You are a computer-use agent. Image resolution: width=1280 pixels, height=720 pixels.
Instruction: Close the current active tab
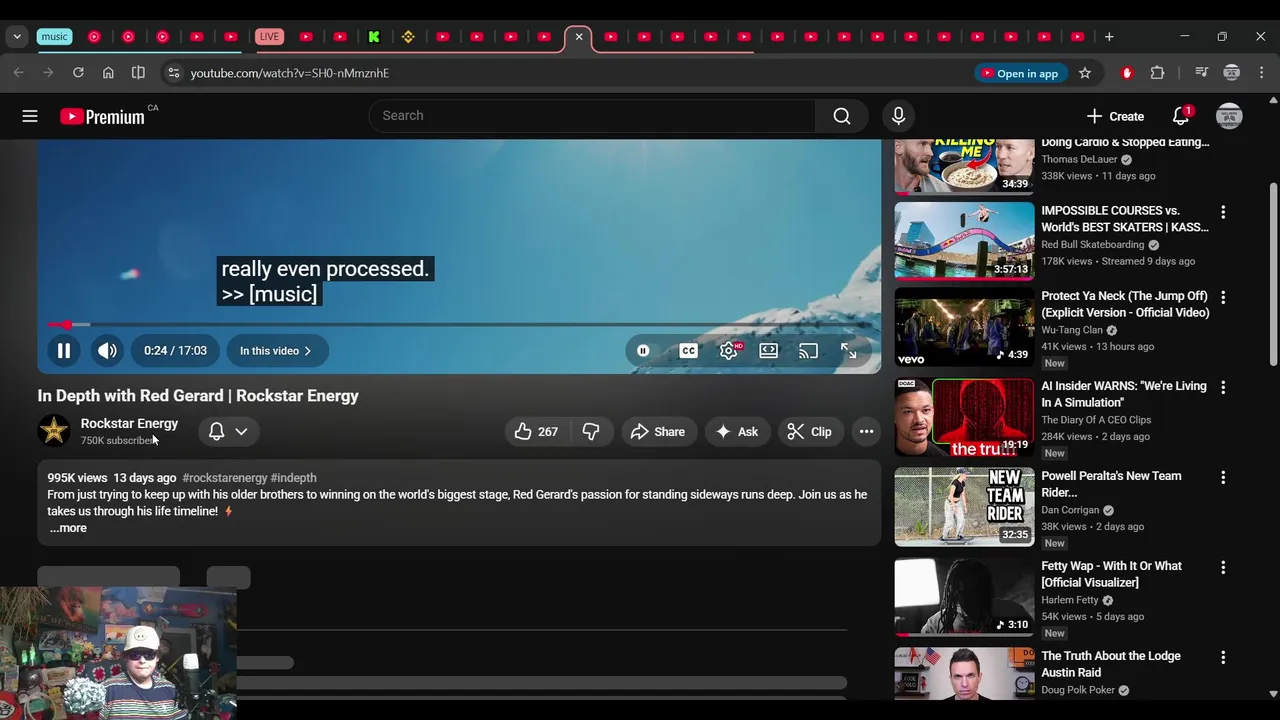pyautogui.click(x=579, y=37)
